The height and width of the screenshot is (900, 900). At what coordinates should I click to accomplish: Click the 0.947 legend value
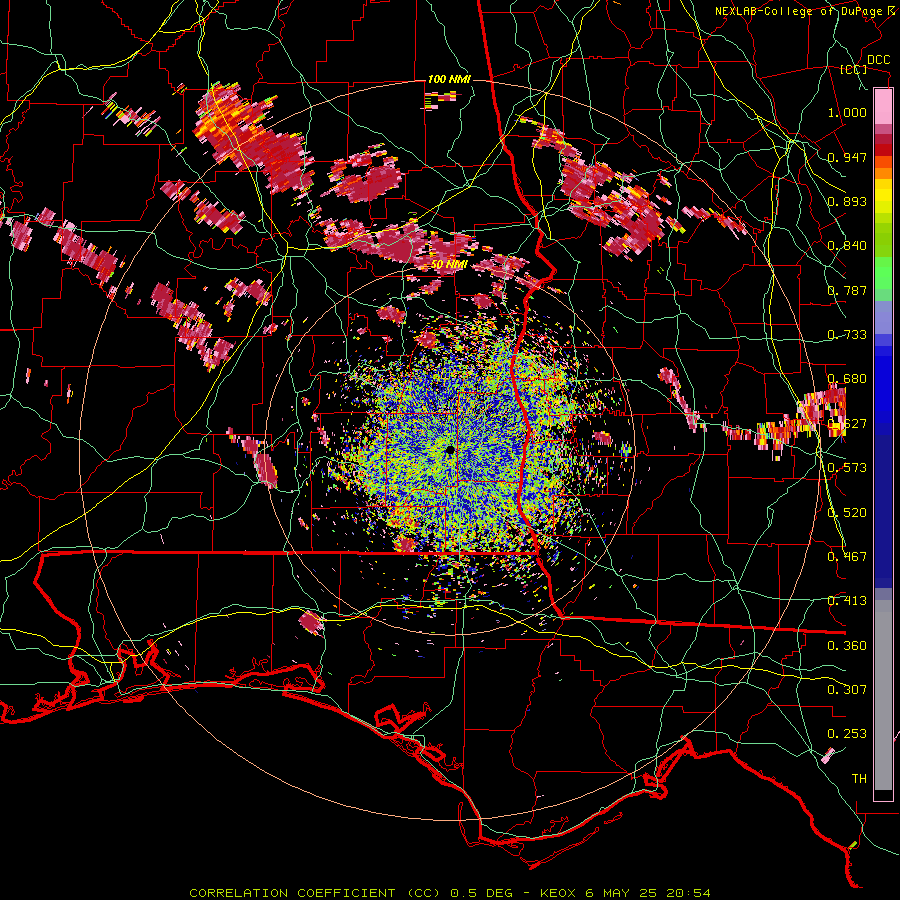(847, 157)
